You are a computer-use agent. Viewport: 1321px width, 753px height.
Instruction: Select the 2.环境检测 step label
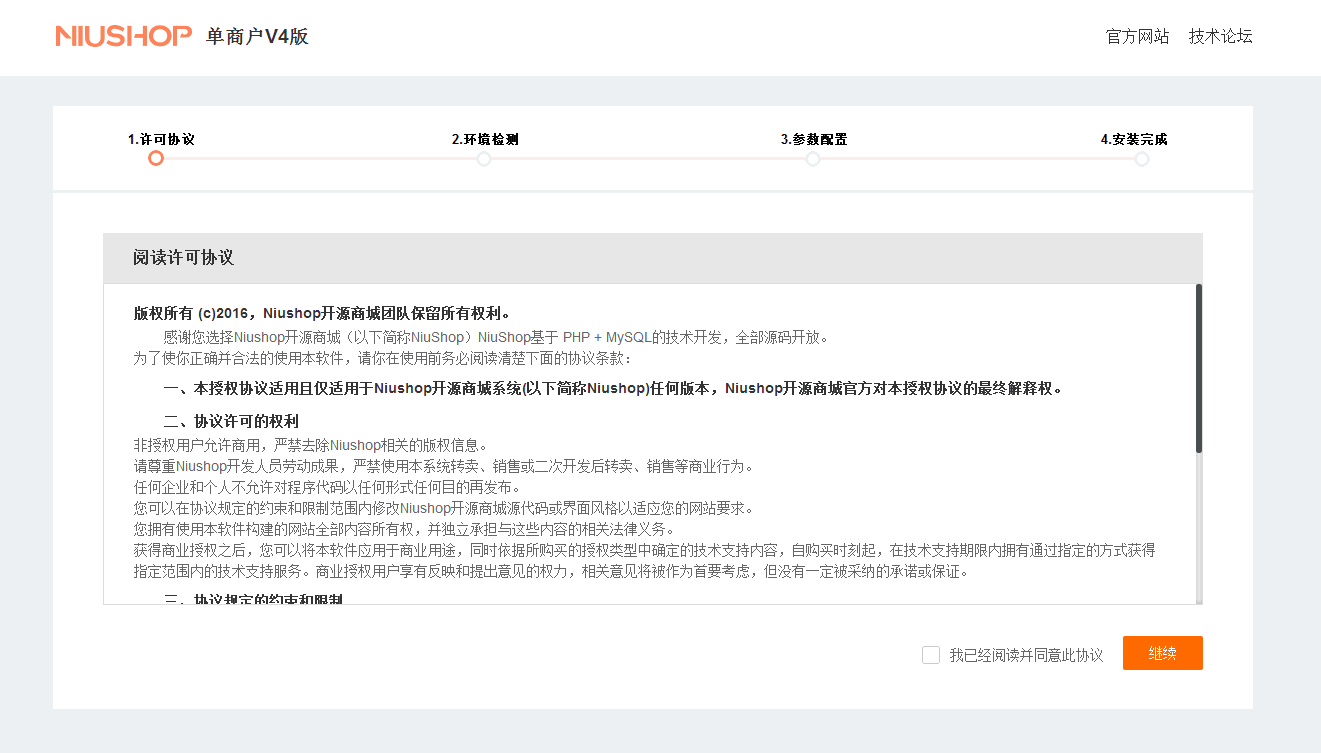[x=485, y=139]
